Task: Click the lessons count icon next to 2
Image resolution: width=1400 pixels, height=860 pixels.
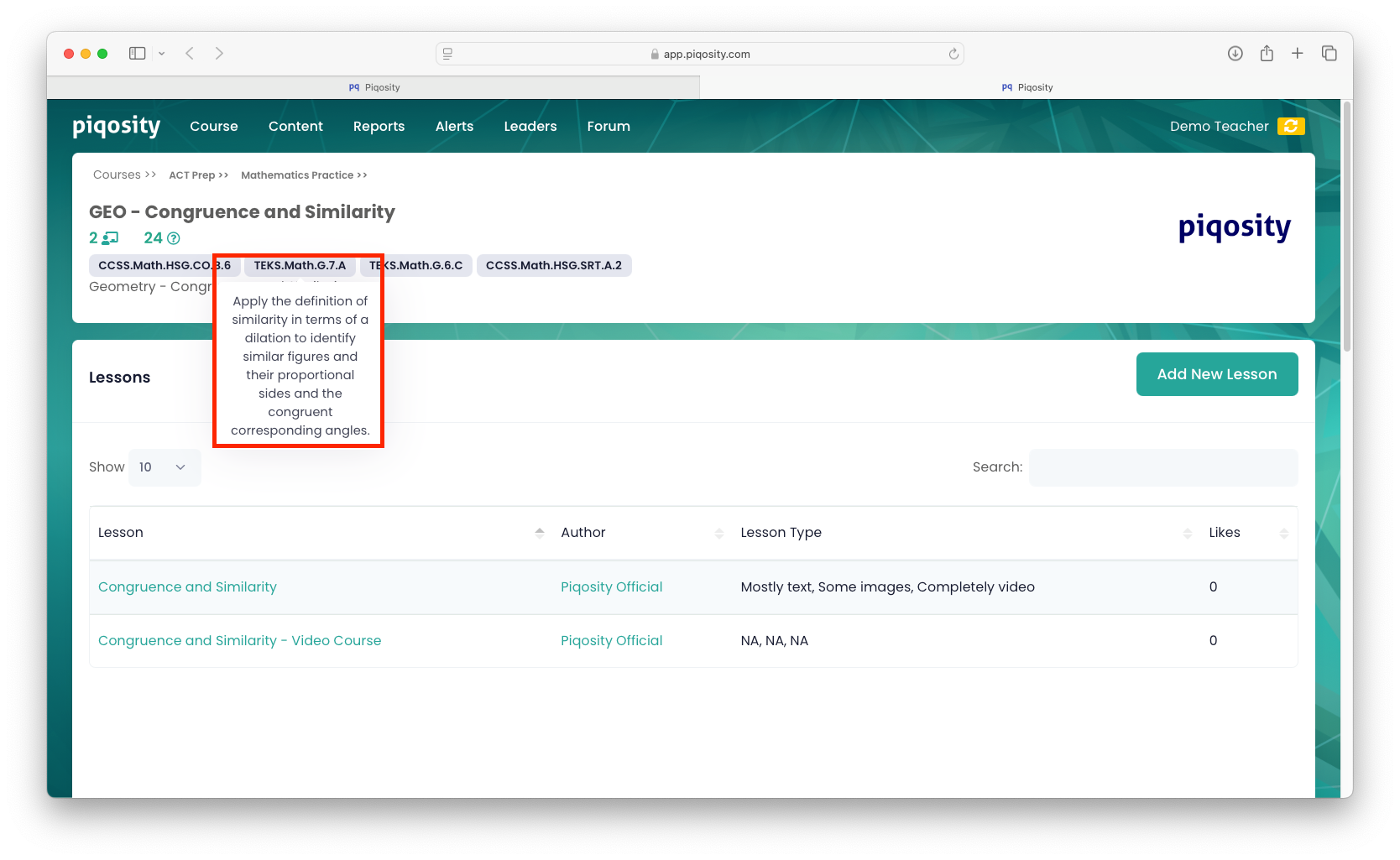Action: [x=111, y=238]
